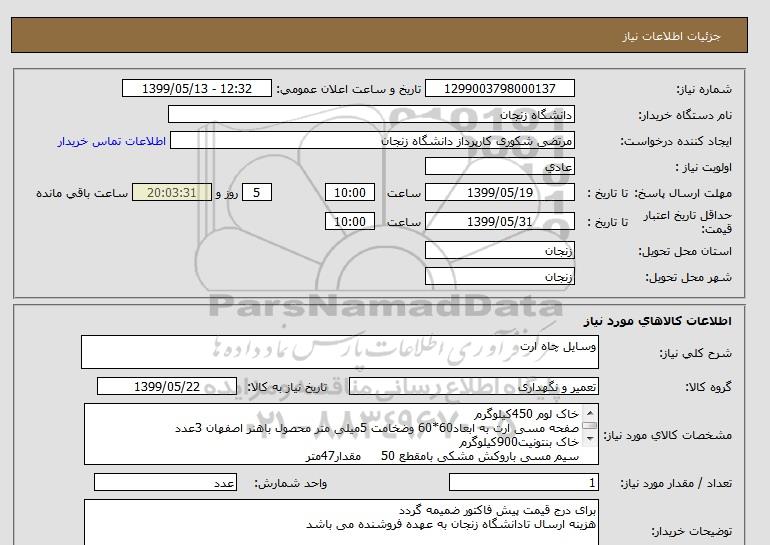770x545 pixels.
Task: Click the scroll up arrow in goods specifications
Action: coord(590,413)
